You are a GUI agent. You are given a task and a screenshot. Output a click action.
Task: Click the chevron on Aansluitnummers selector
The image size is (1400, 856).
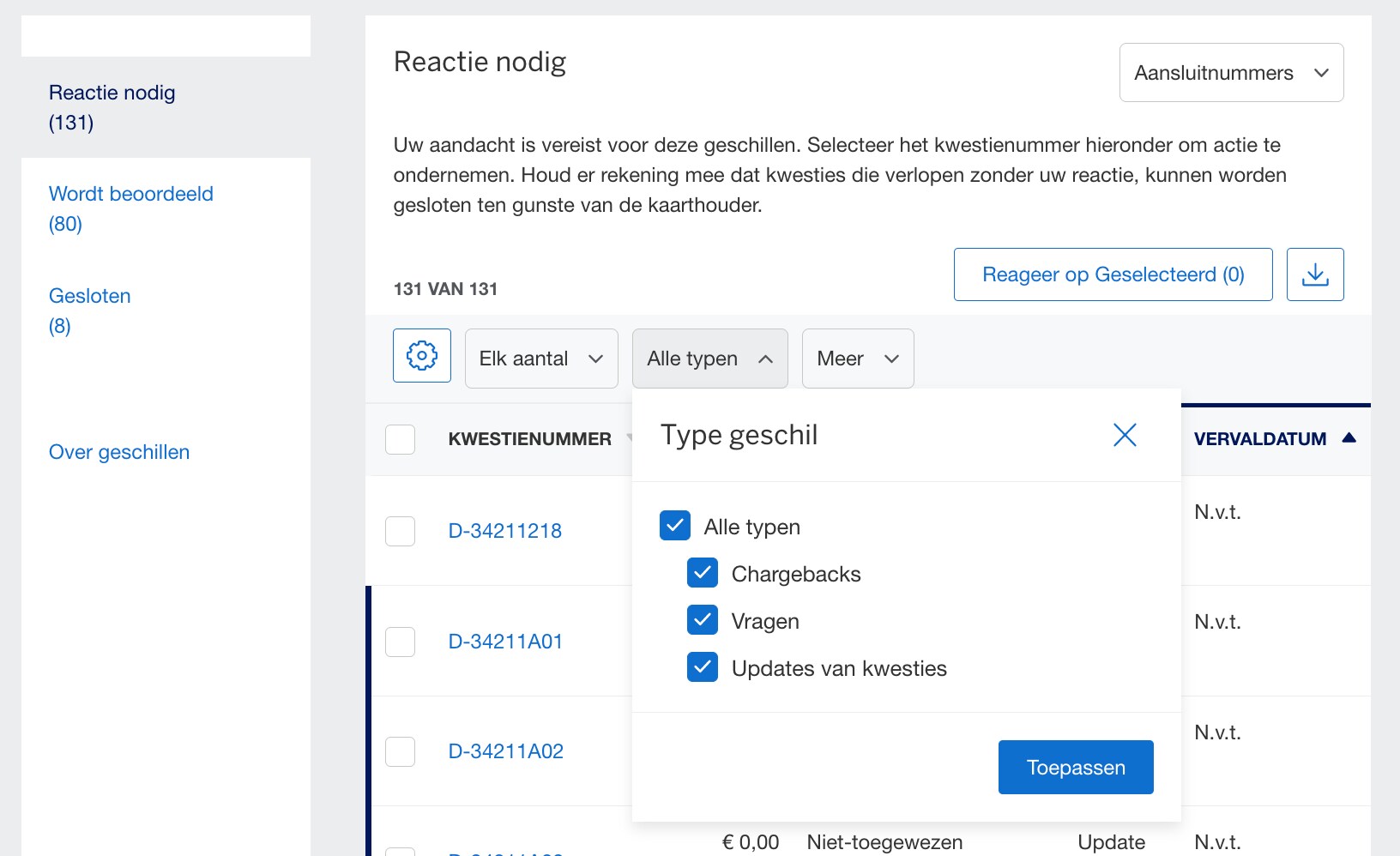1322,72
